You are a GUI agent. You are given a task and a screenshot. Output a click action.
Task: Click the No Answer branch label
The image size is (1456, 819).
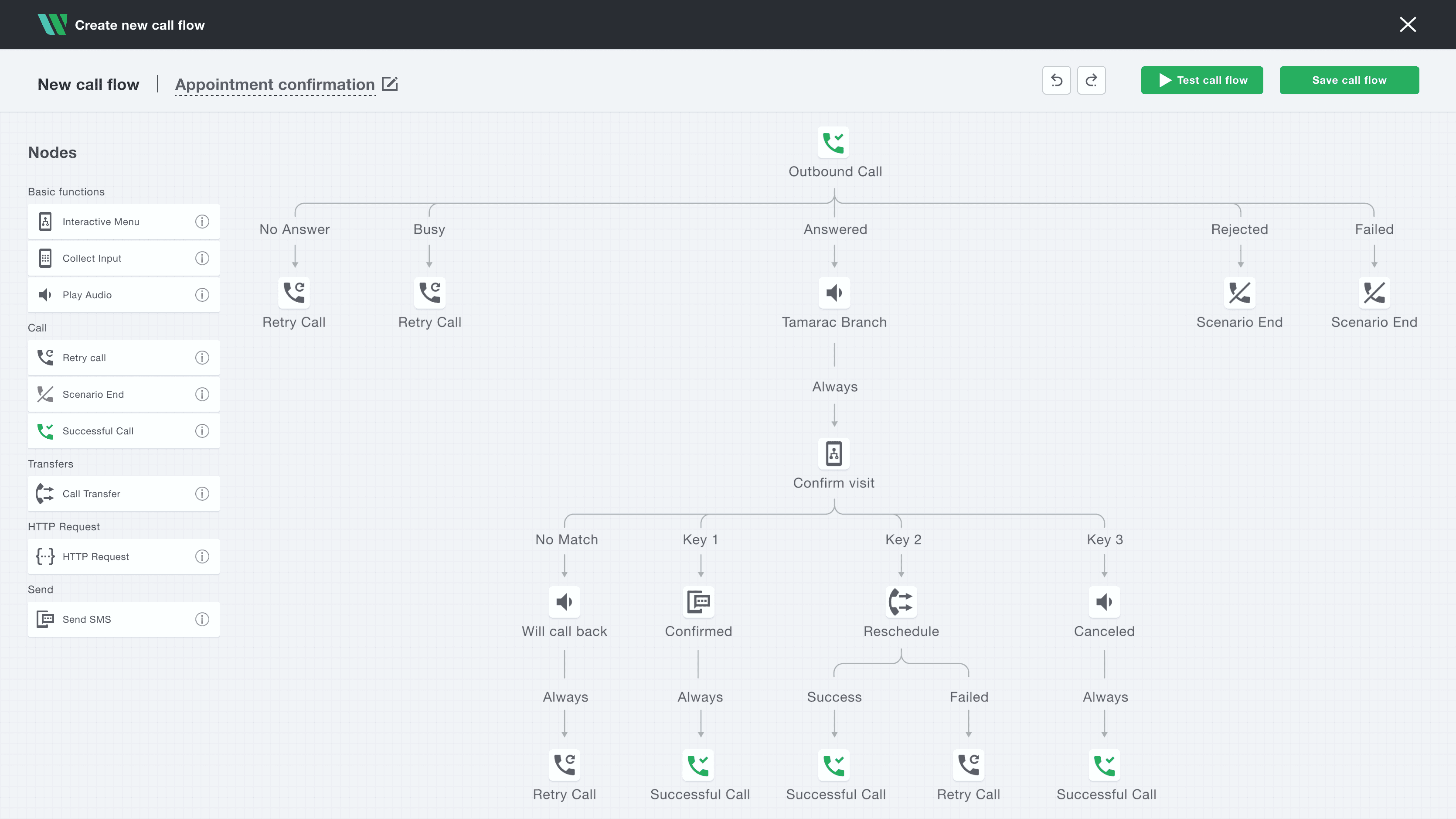(x=295, y=230)
